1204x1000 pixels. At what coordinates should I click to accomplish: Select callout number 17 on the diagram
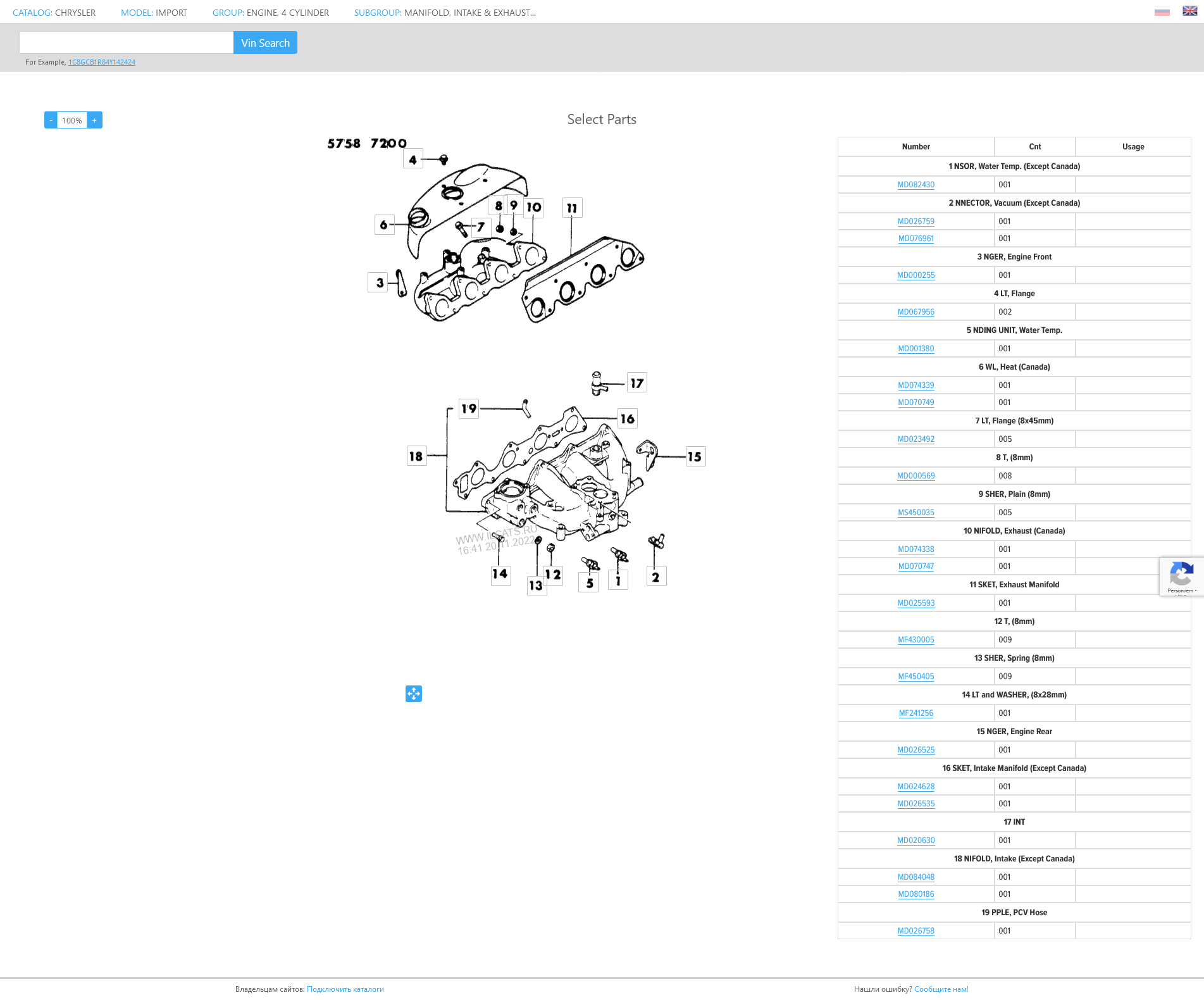click(636, 383)
